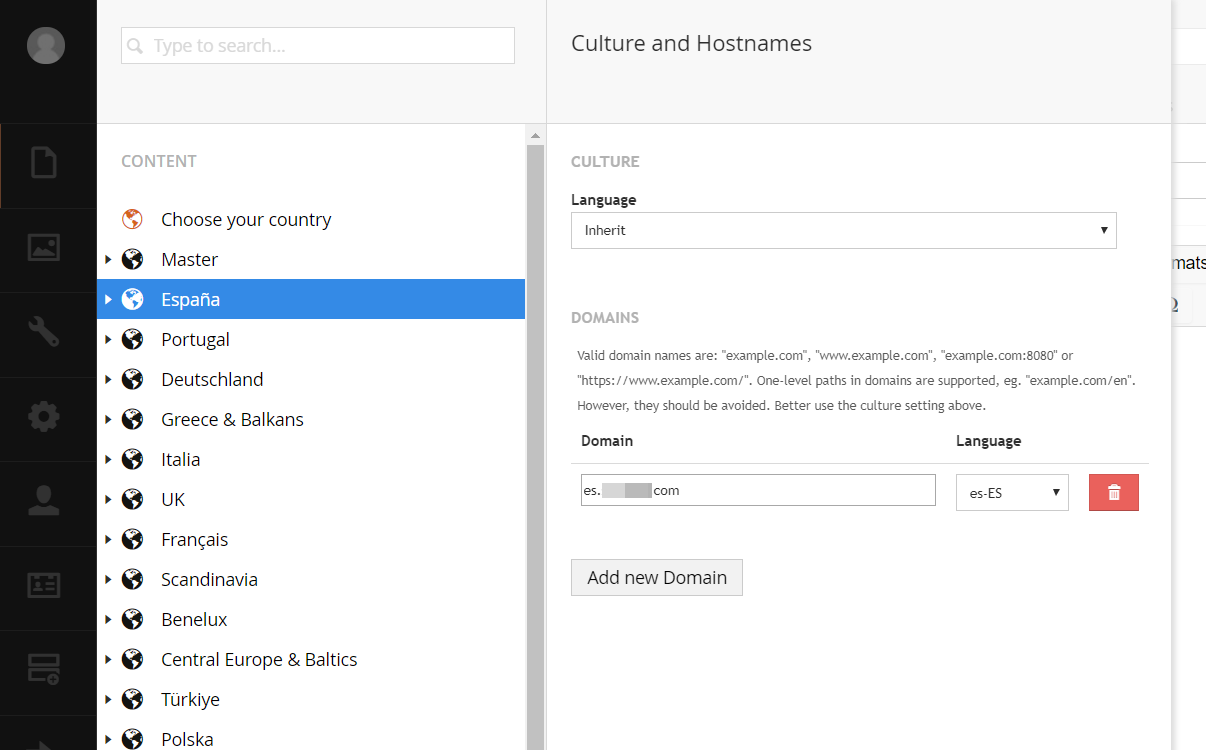Select the Français content node label
The height and width of the screenshot is (750, 1206).
(x=195, y=539)
